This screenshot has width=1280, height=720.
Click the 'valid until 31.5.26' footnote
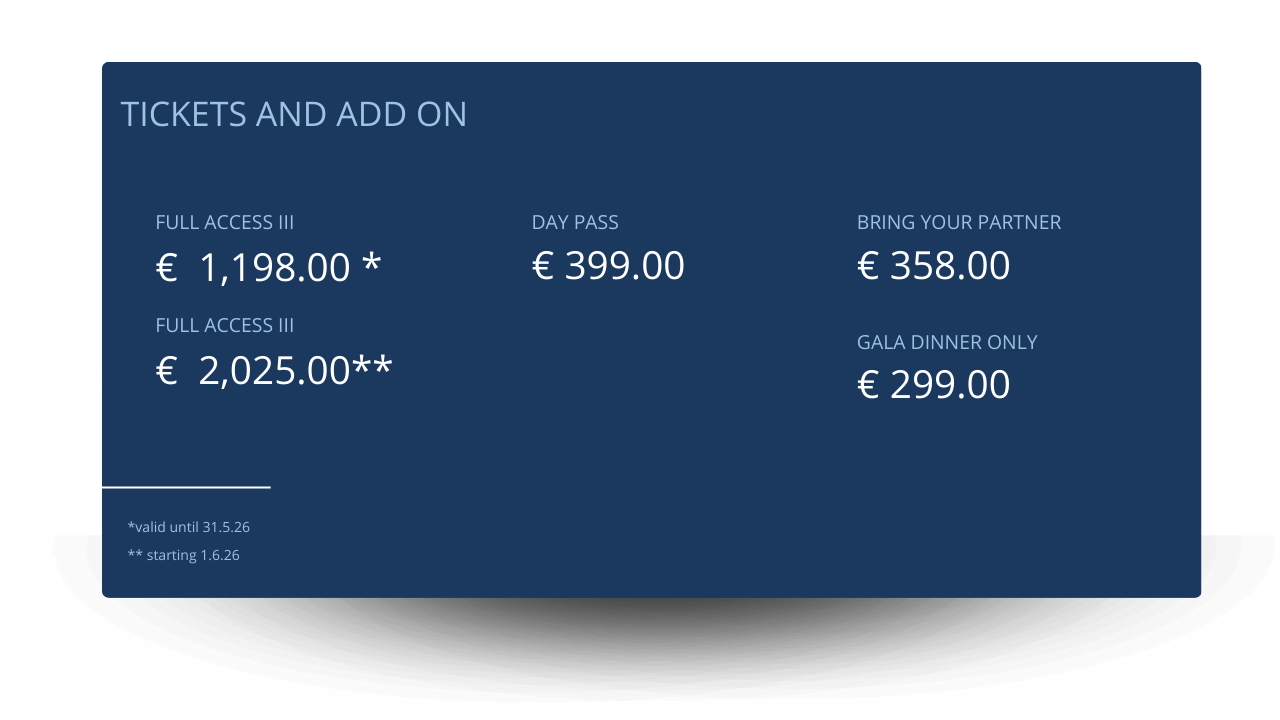(x=189, y=526)
